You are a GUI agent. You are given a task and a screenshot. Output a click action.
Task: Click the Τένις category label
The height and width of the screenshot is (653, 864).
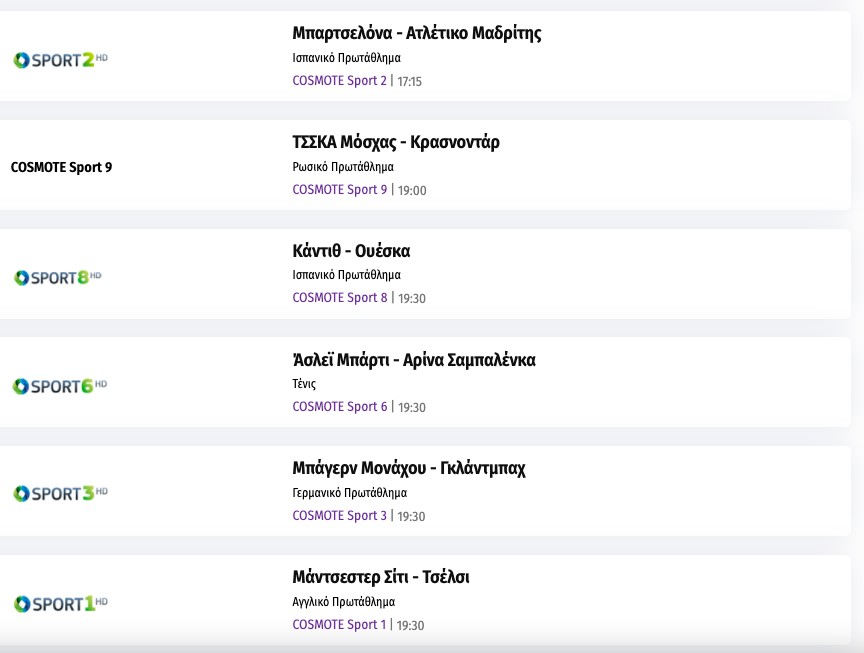tap(304, 384)
